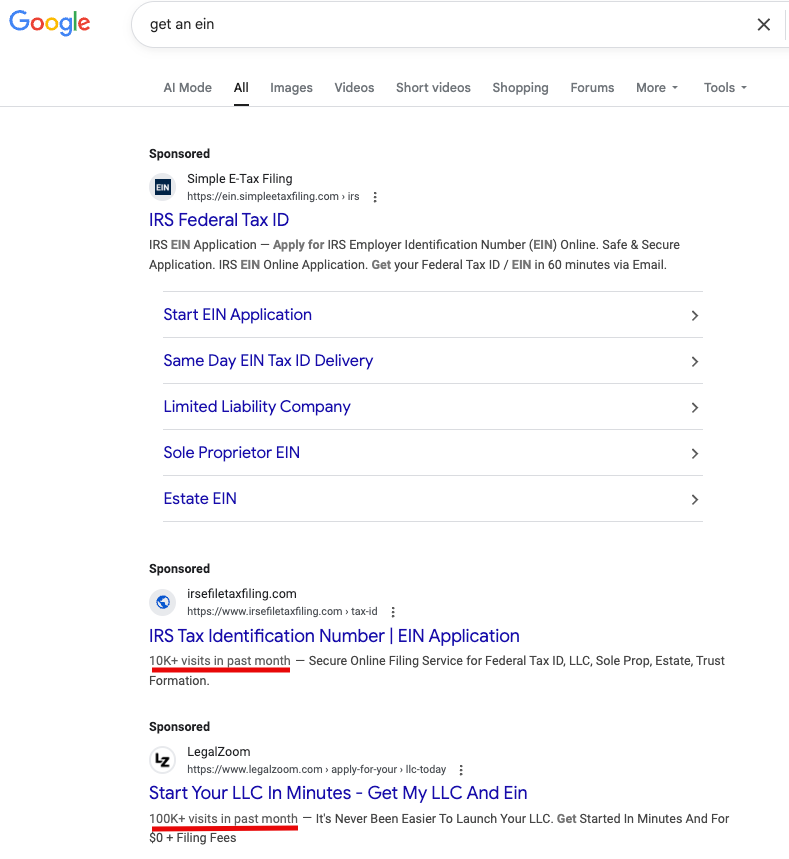Open the three-dot menu for LegalZoom ad

coord(461,770)
